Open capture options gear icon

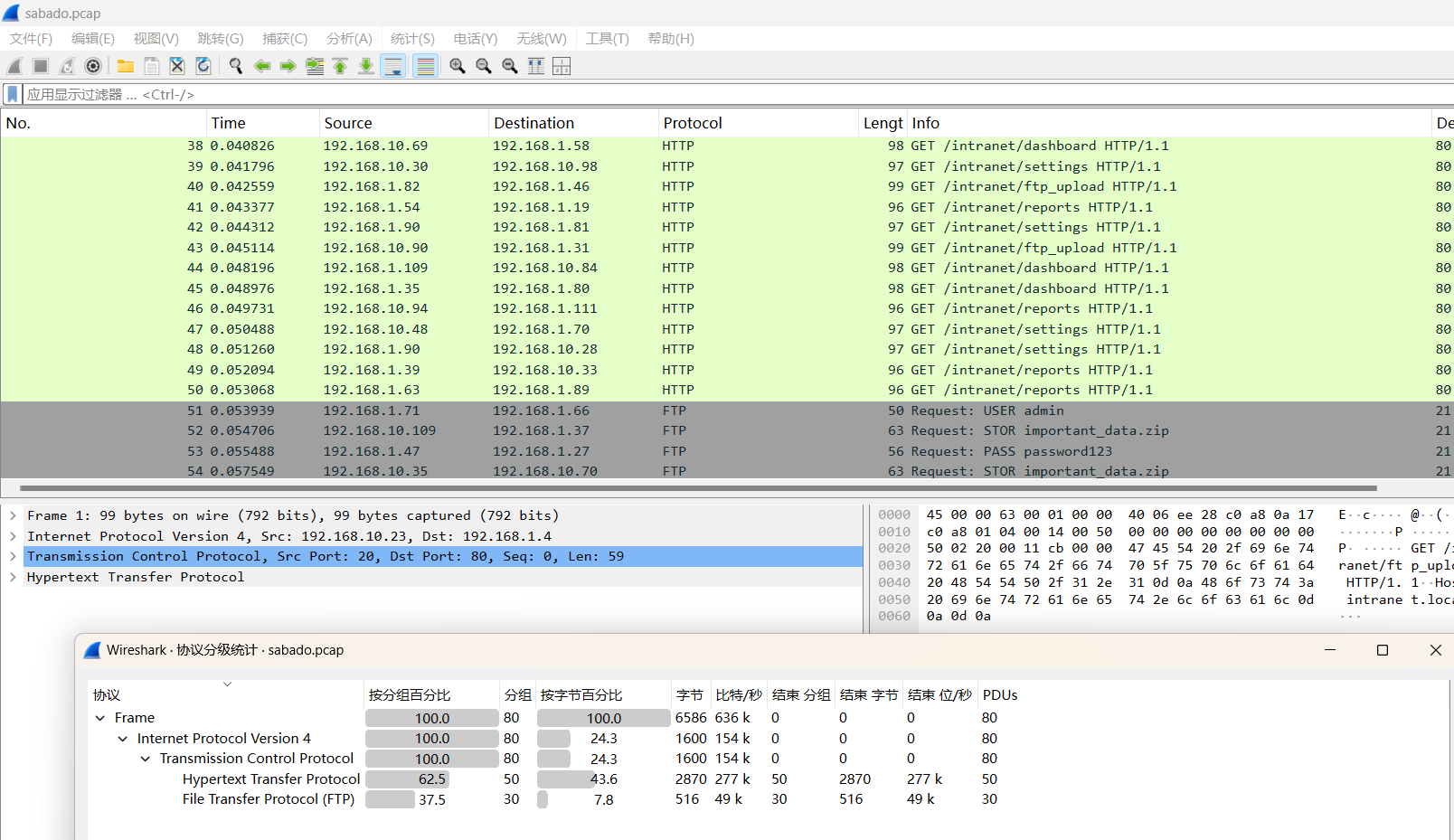point(93,66)
